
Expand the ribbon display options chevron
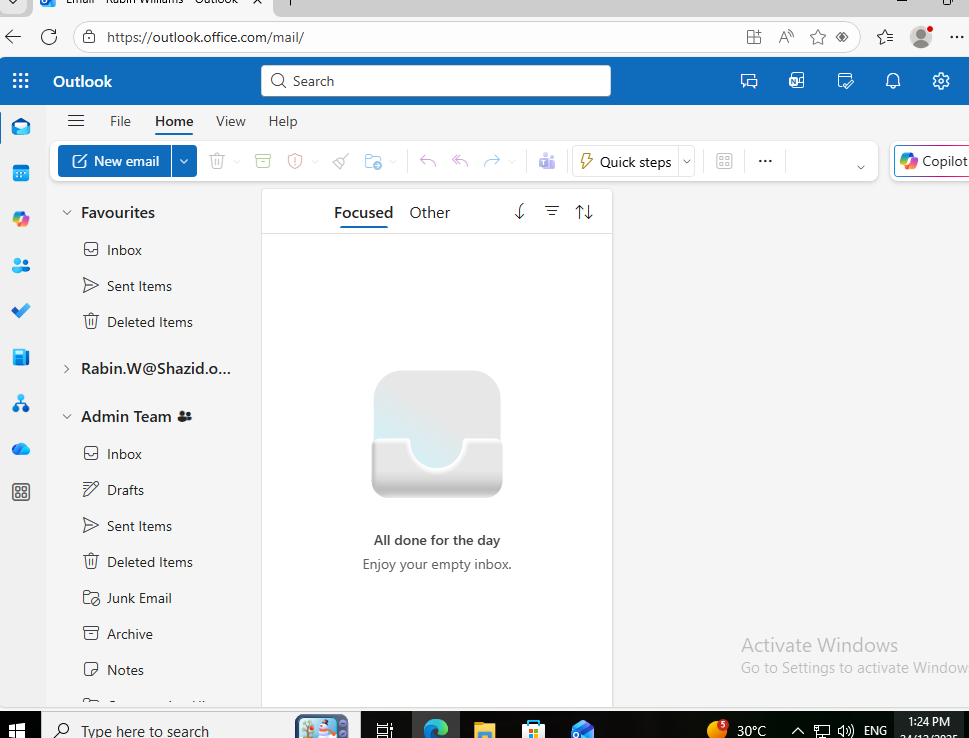[x=860, y=168]
